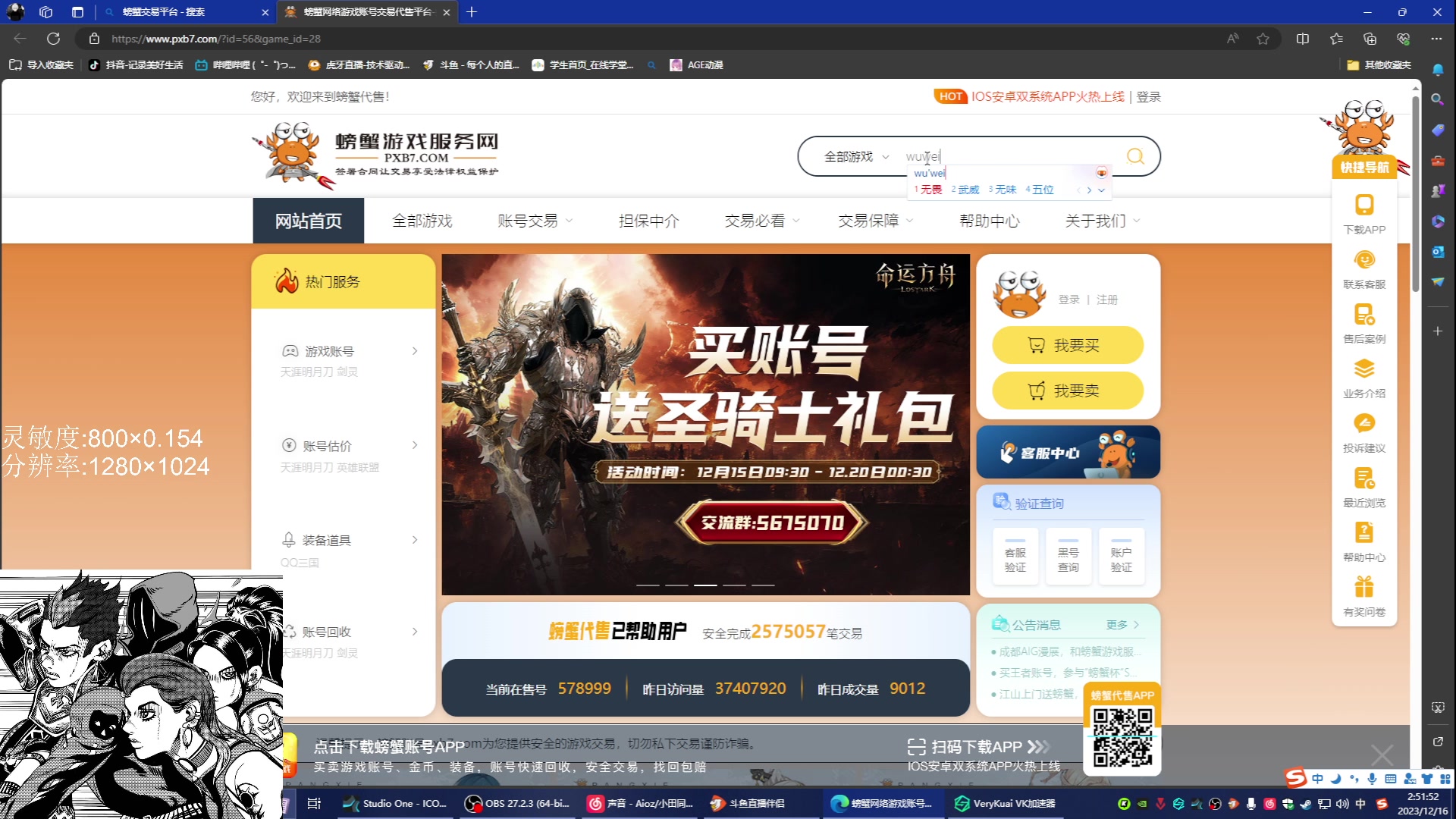The width and height of the screenshot is (1456, 819).
Task: Open the 螃蟹代售APP QR code
Action: coord(1122,737)
